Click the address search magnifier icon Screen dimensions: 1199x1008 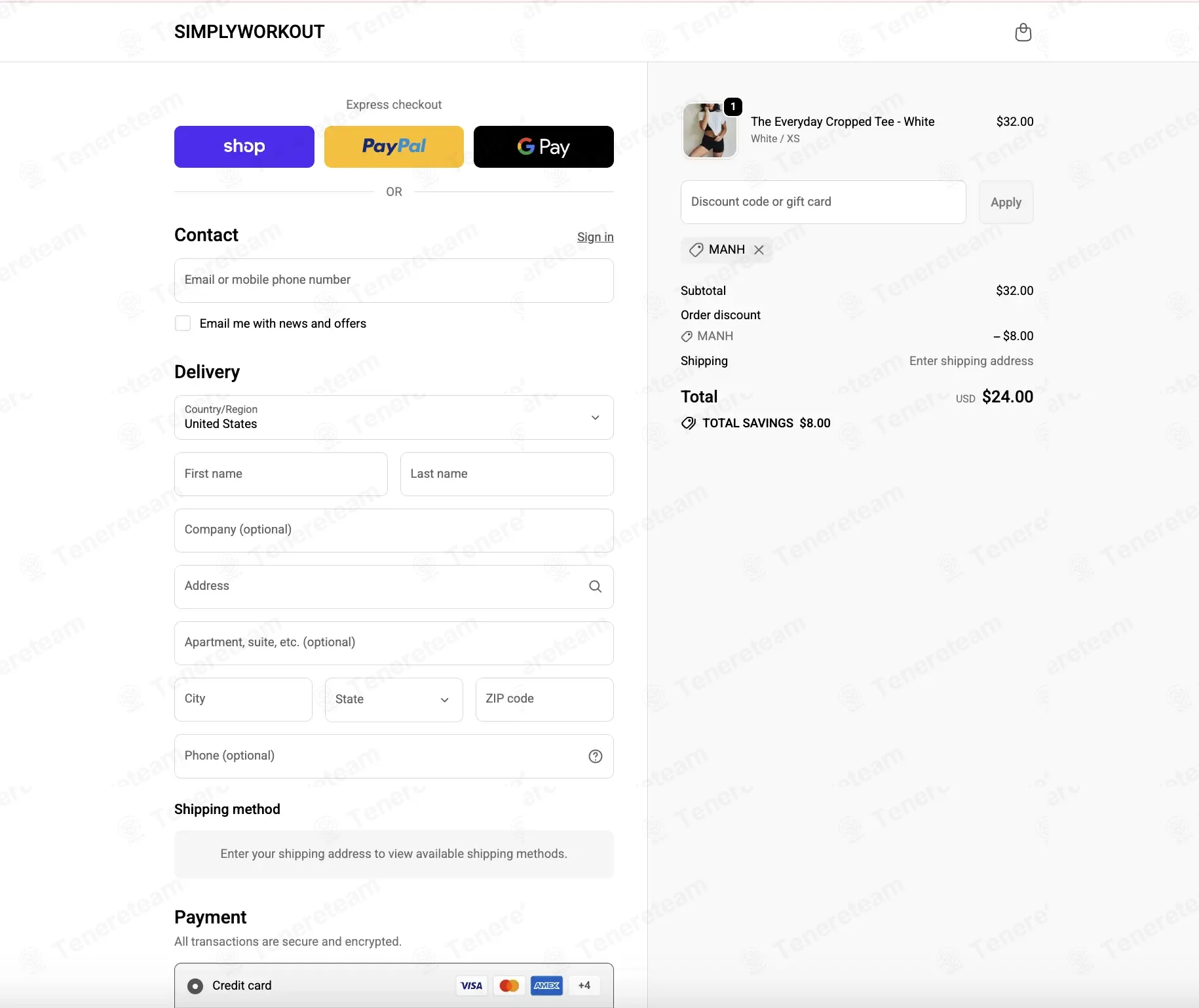[x=595, y=587]
